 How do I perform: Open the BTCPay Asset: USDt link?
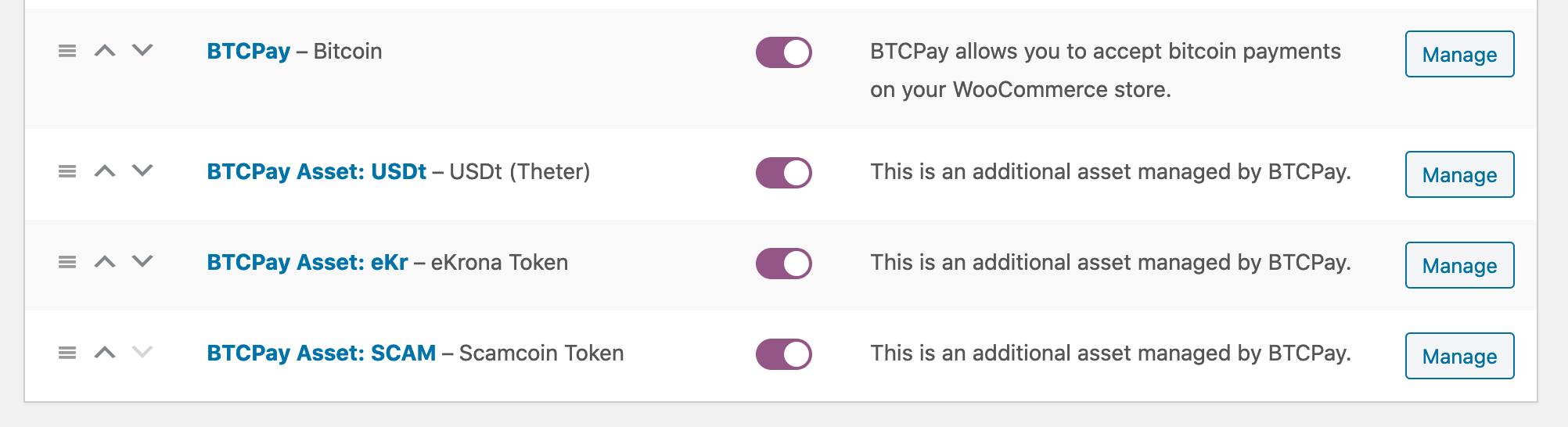tap(316, 172)
